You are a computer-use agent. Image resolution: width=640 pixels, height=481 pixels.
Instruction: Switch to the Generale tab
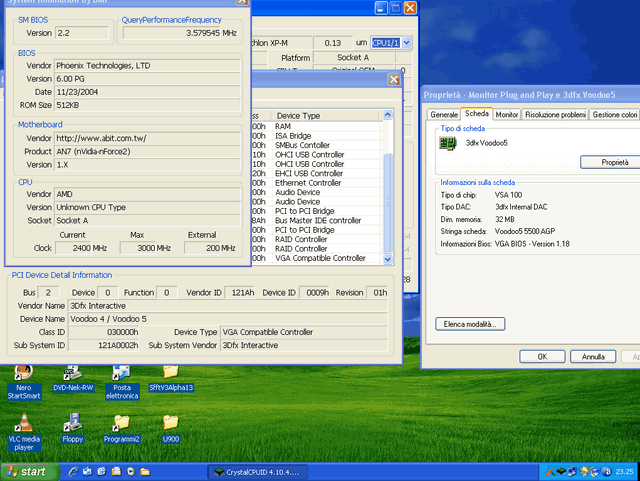(x=444, y=115)
